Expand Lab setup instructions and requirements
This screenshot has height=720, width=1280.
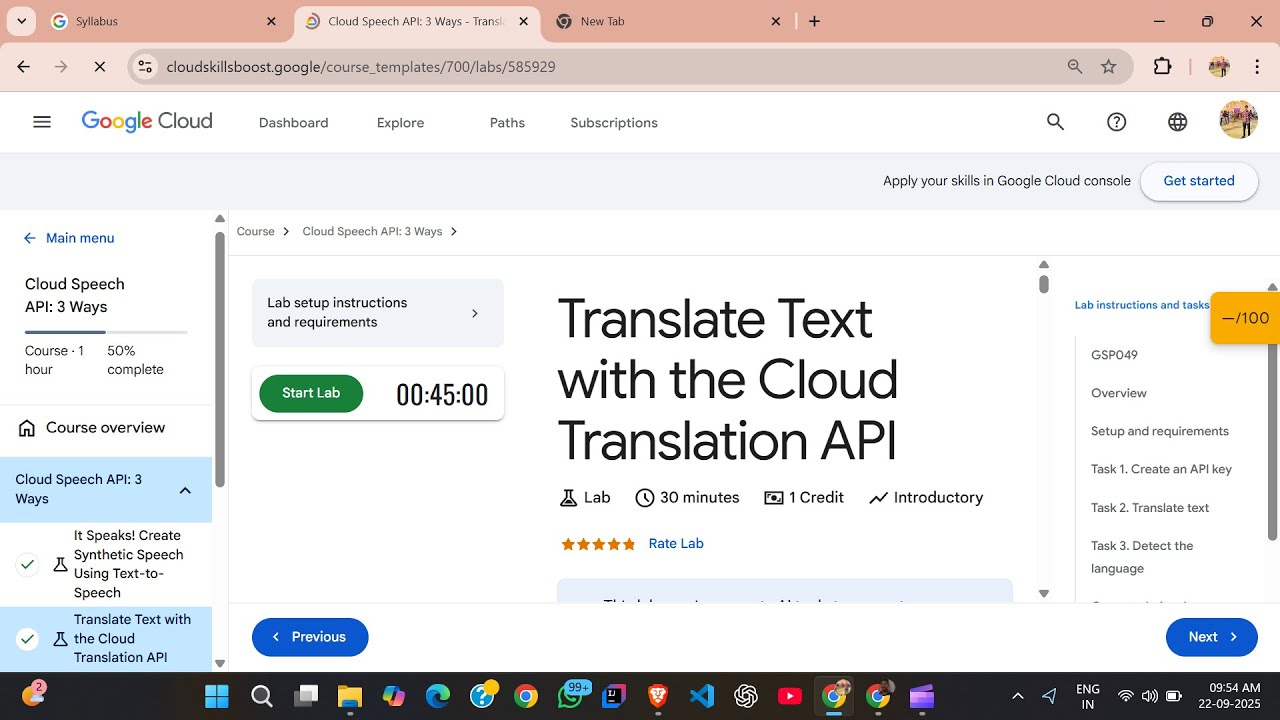coord(378,313)
